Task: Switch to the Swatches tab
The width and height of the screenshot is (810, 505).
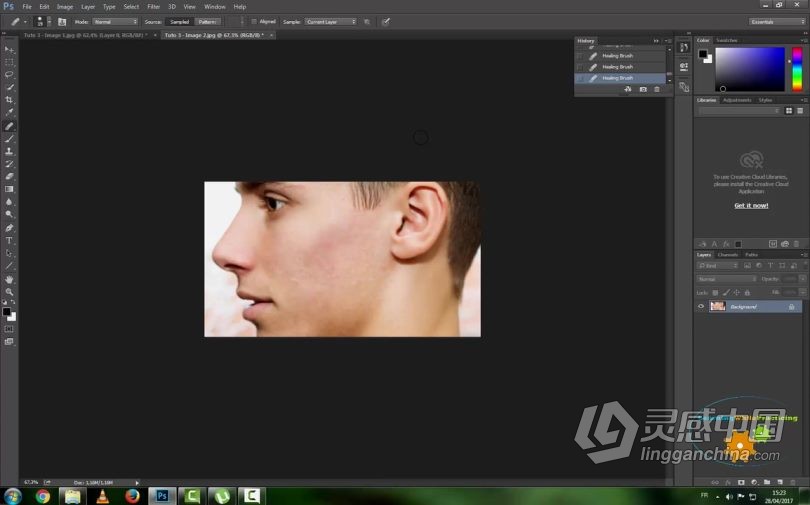Action: 727,40
